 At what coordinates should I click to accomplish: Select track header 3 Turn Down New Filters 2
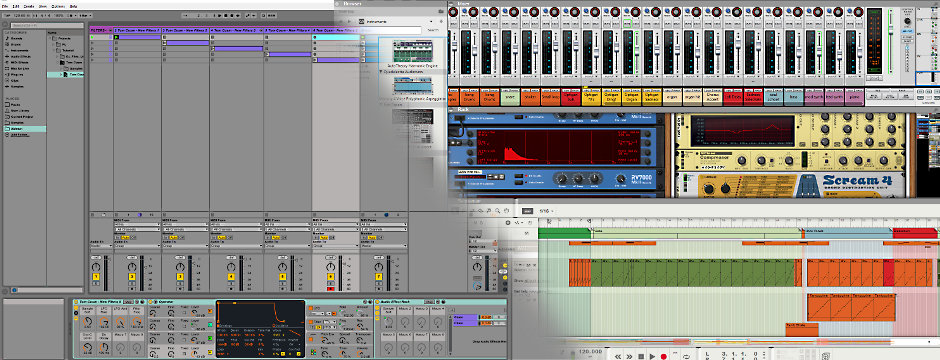coord(185,31)
